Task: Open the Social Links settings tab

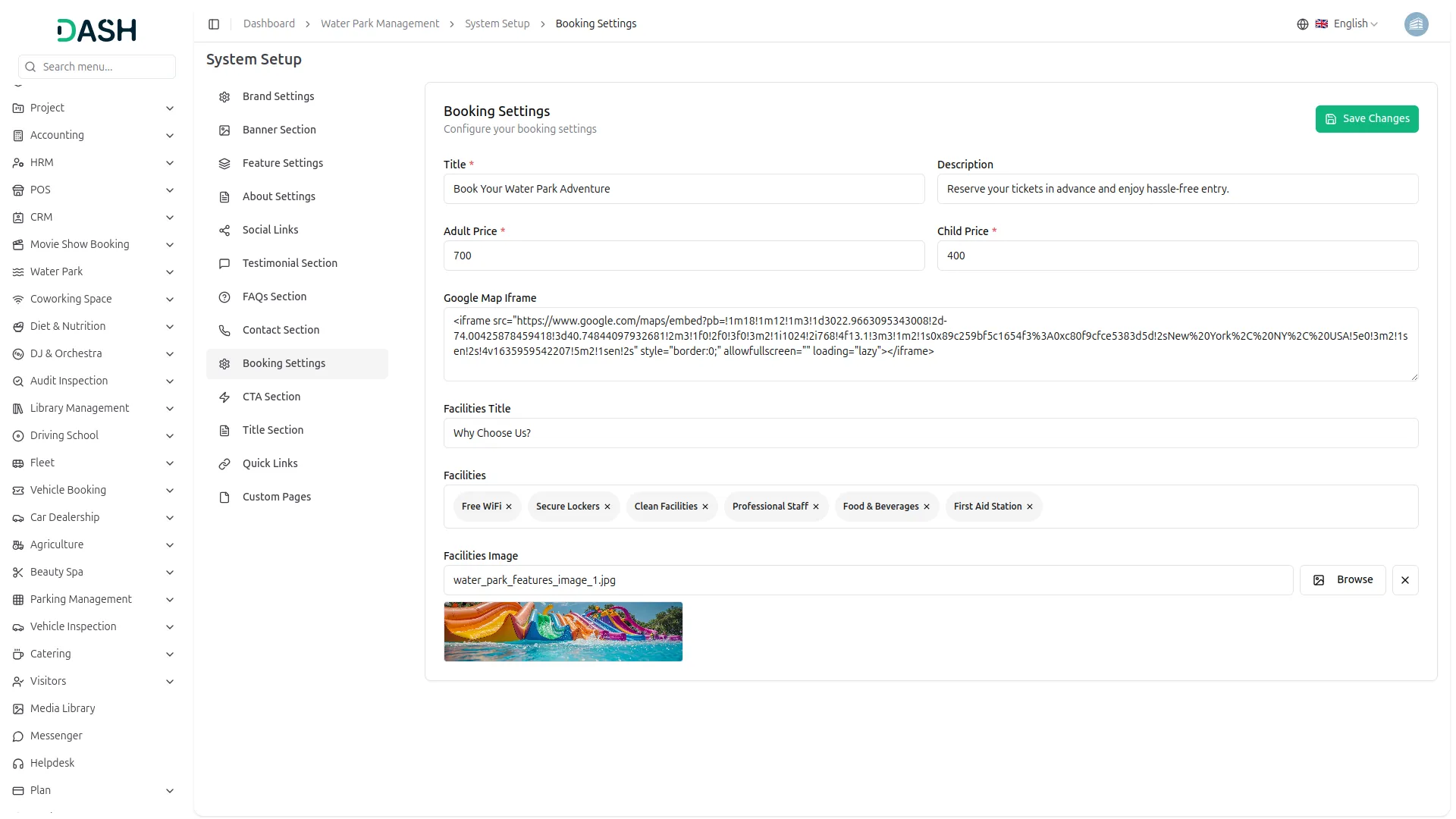Action: (x=270, y=230)
